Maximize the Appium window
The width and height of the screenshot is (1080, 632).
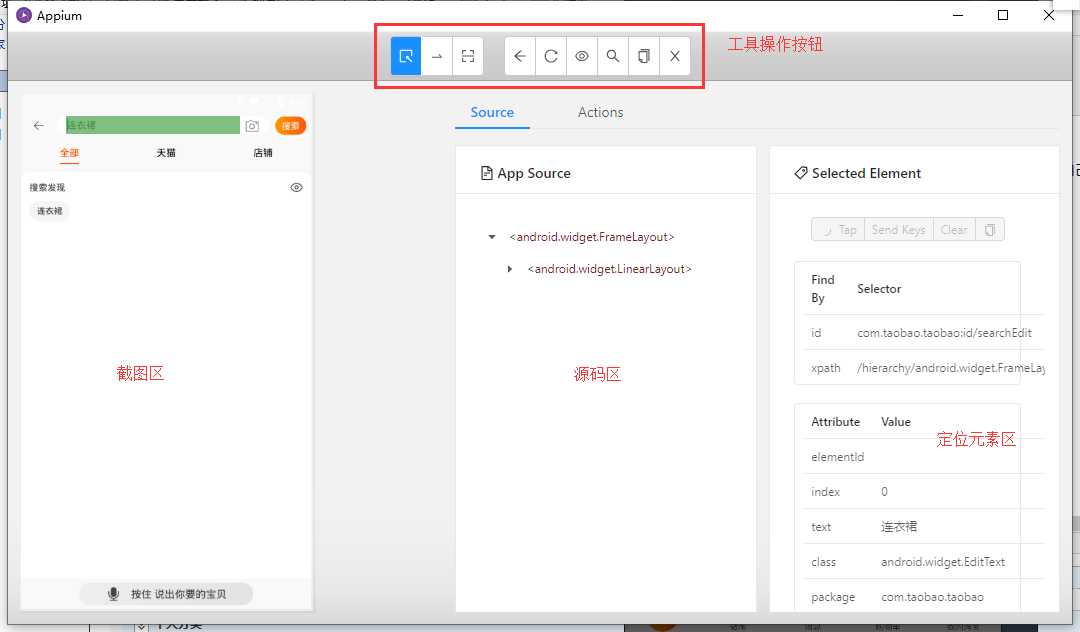(x=1003, y=15)
